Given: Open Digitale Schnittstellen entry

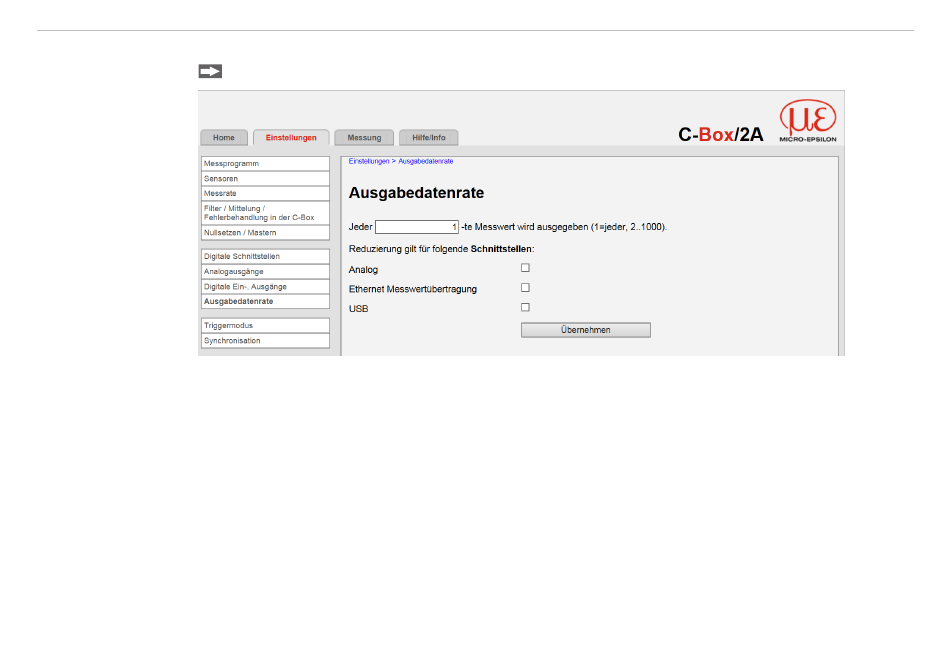Looking at the screenshot, I should (x=265, y=256).
